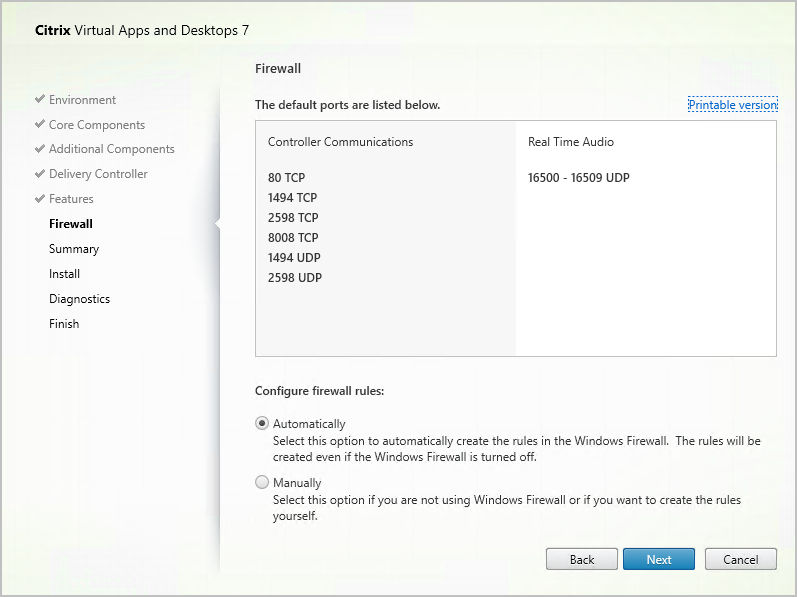
Task: Click the Real Time Audio heading
Action: point(571,142)
